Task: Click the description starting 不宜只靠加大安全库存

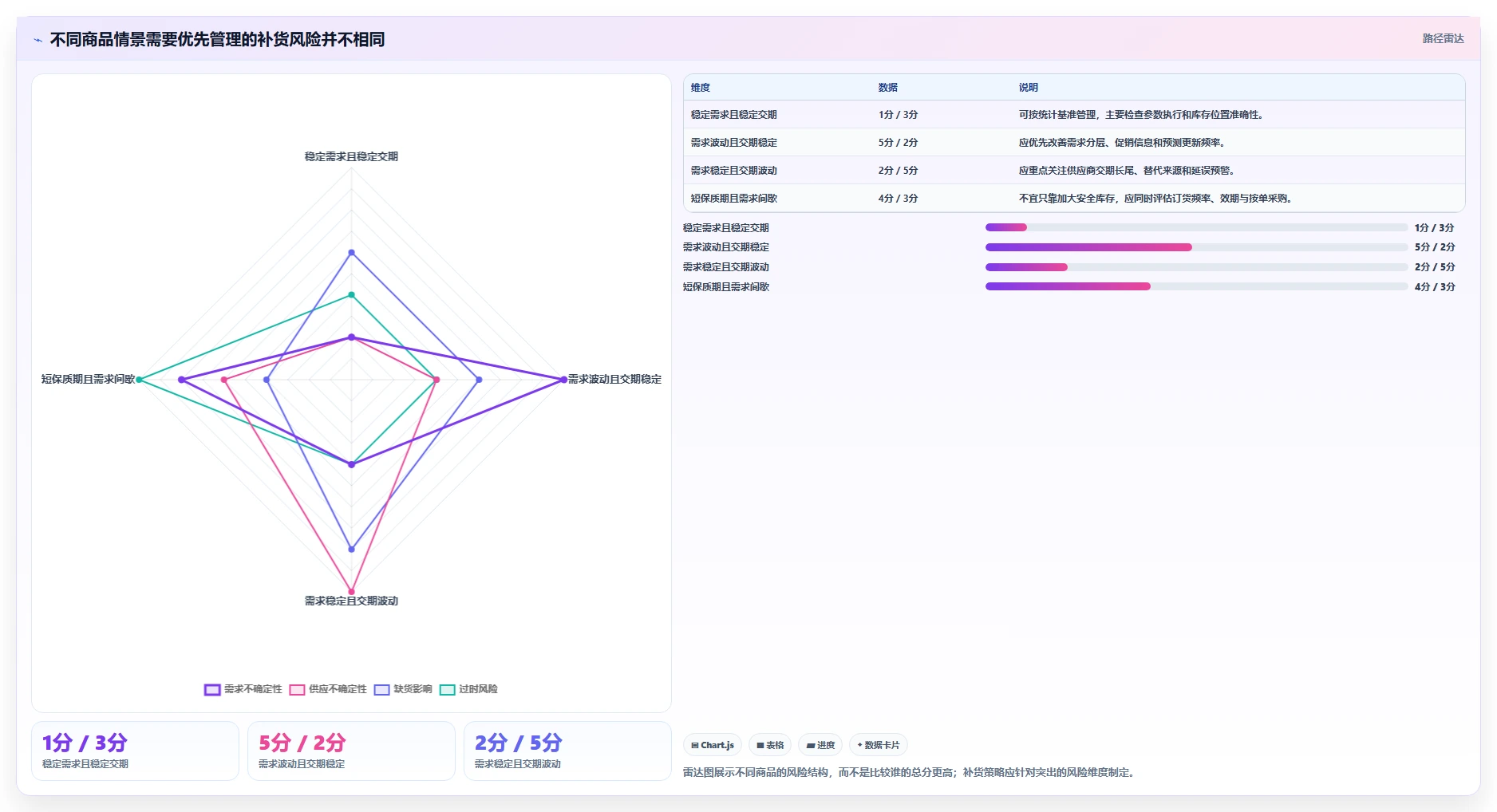Action: point(1156,199)
